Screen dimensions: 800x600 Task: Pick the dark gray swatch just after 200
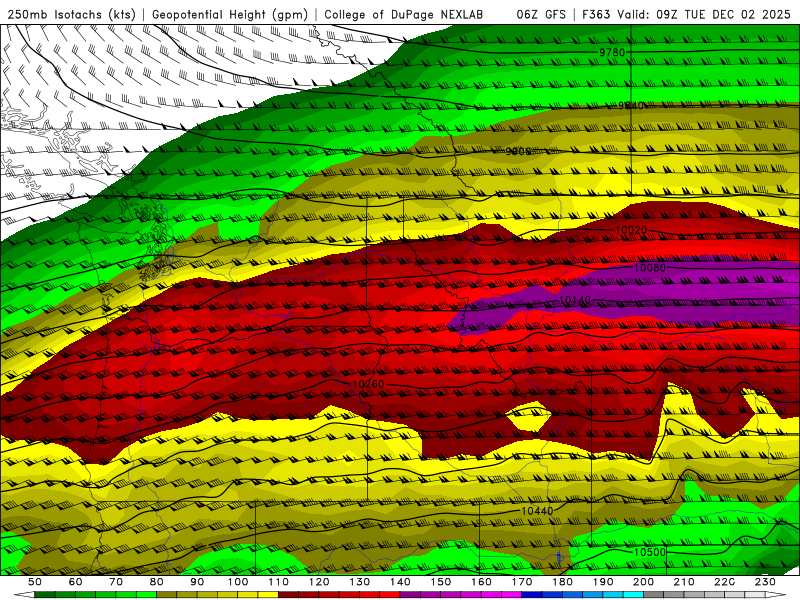[653, 594]
